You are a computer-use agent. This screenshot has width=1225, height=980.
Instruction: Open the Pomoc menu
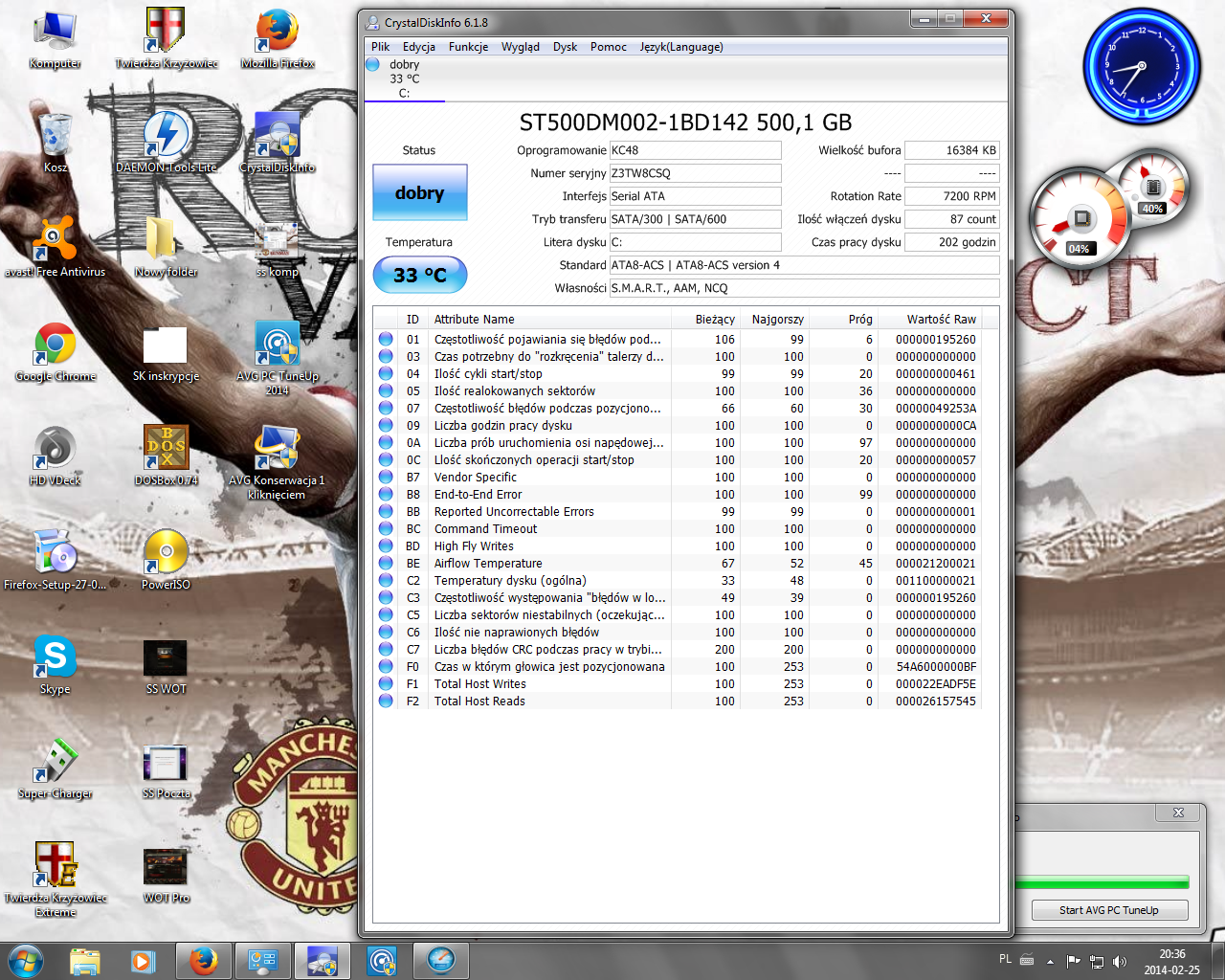point(609,47)
